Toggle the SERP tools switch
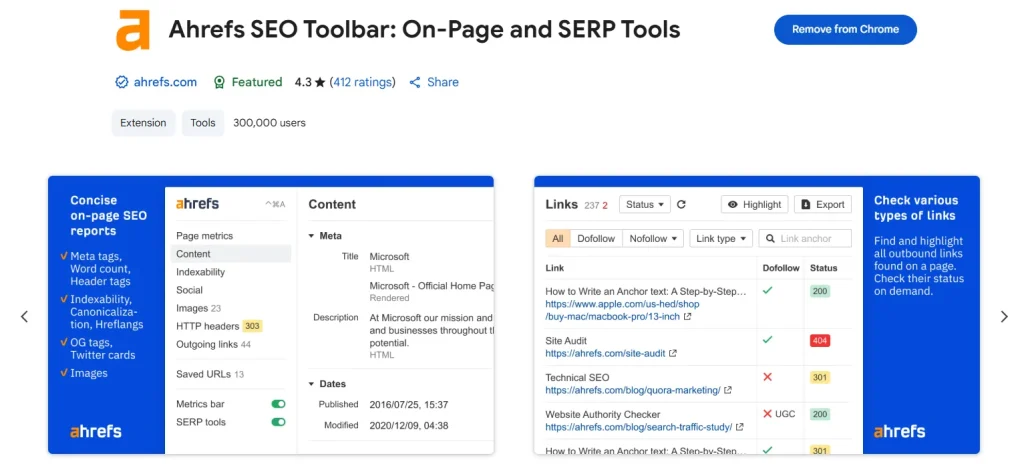 point(278,422)
